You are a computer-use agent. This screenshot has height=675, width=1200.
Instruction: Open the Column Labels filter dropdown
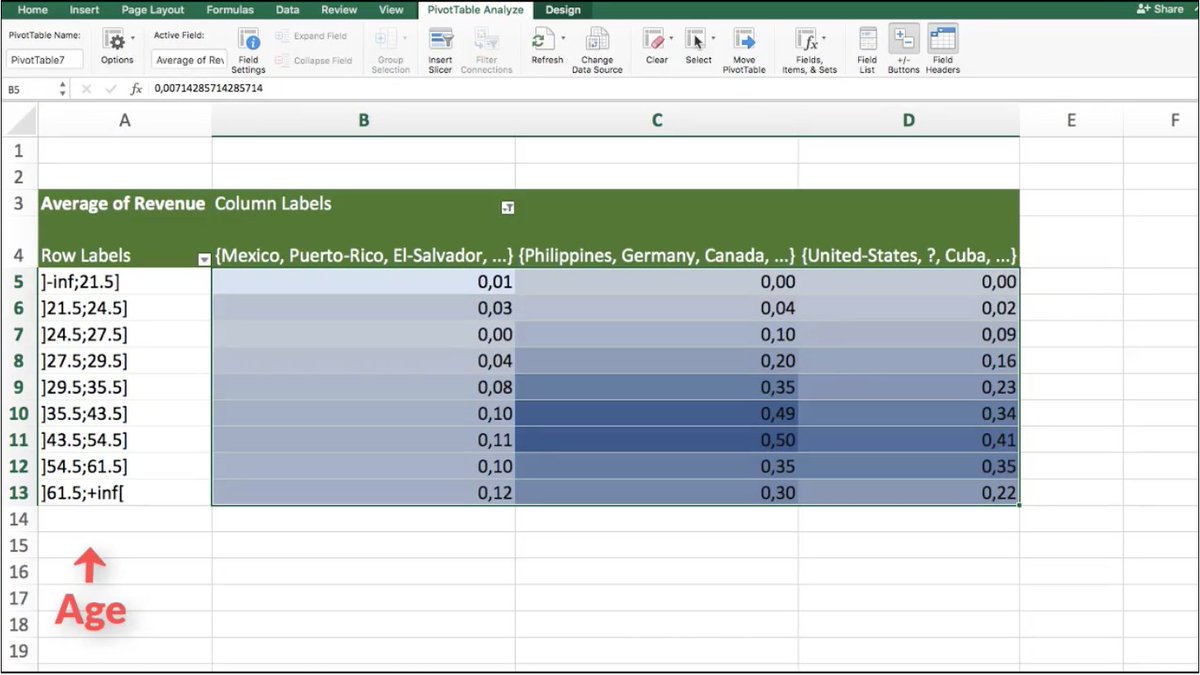[507, 207]
